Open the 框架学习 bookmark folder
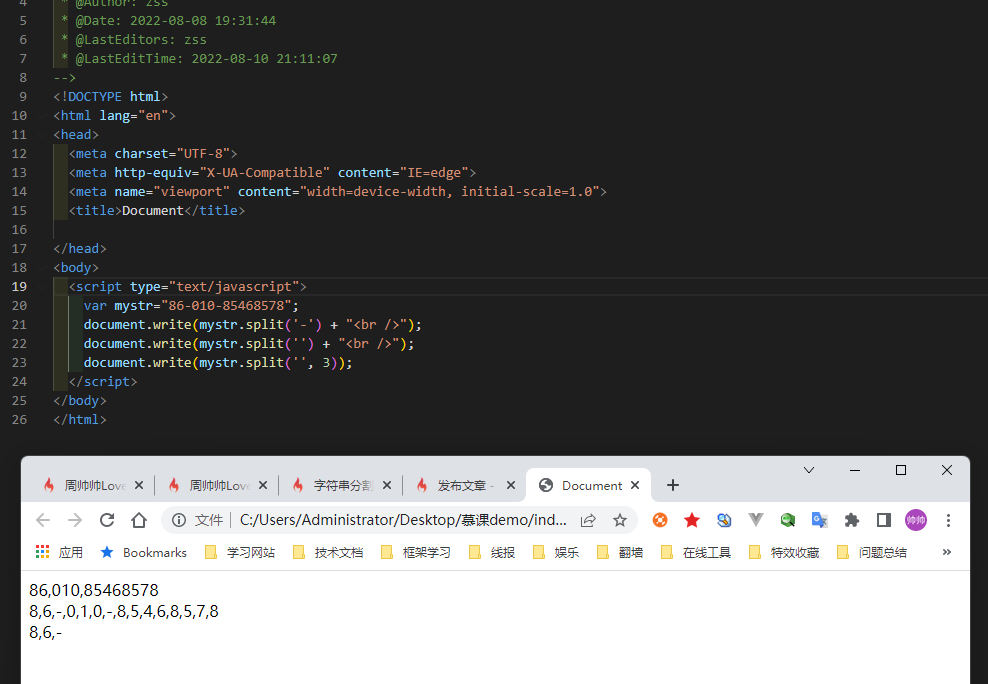Image resolution: width=988 pixels, height=684 pixels. [x=416, y=552]
